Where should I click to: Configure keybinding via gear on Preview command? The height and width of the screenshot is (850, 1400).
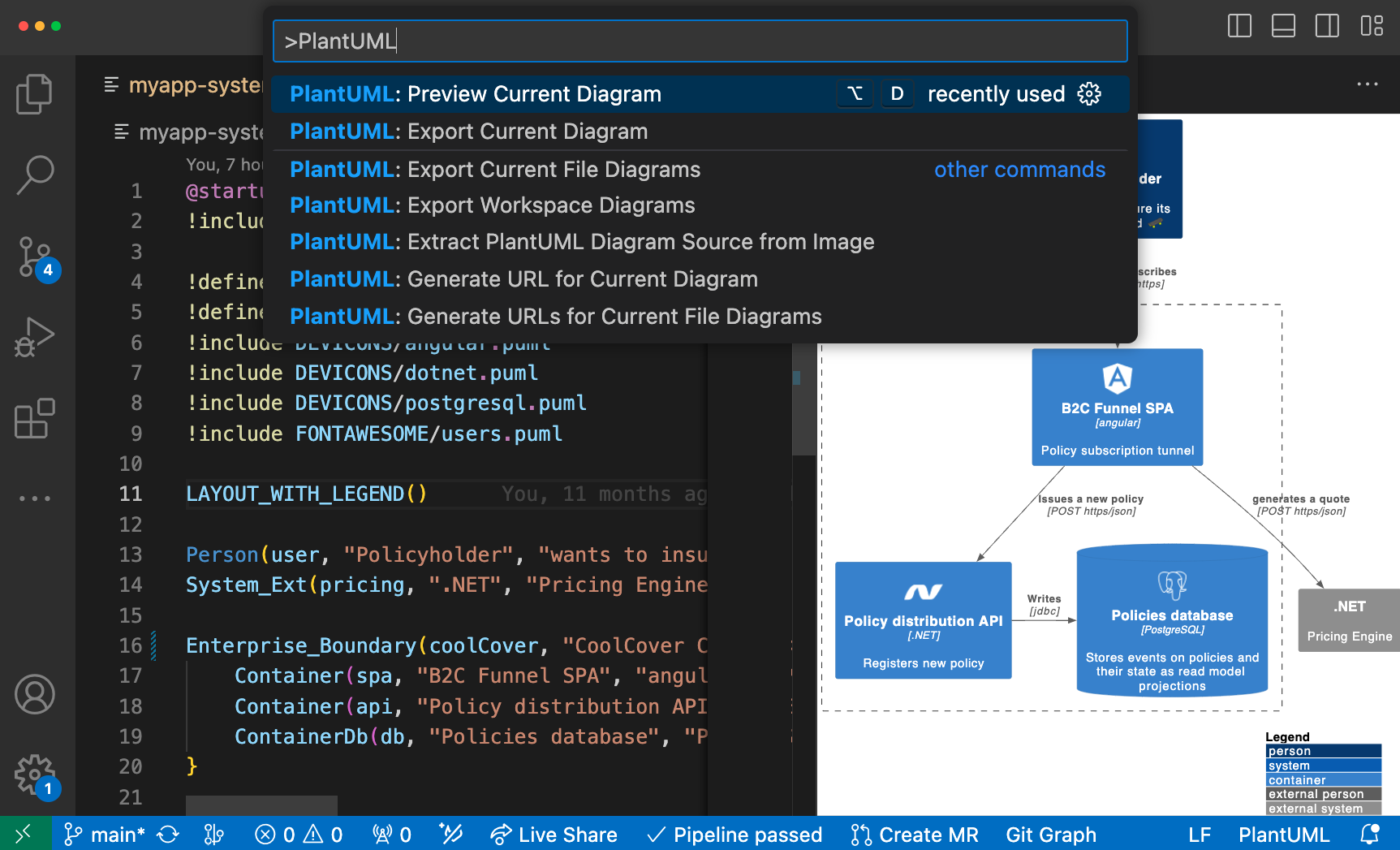1089,94
